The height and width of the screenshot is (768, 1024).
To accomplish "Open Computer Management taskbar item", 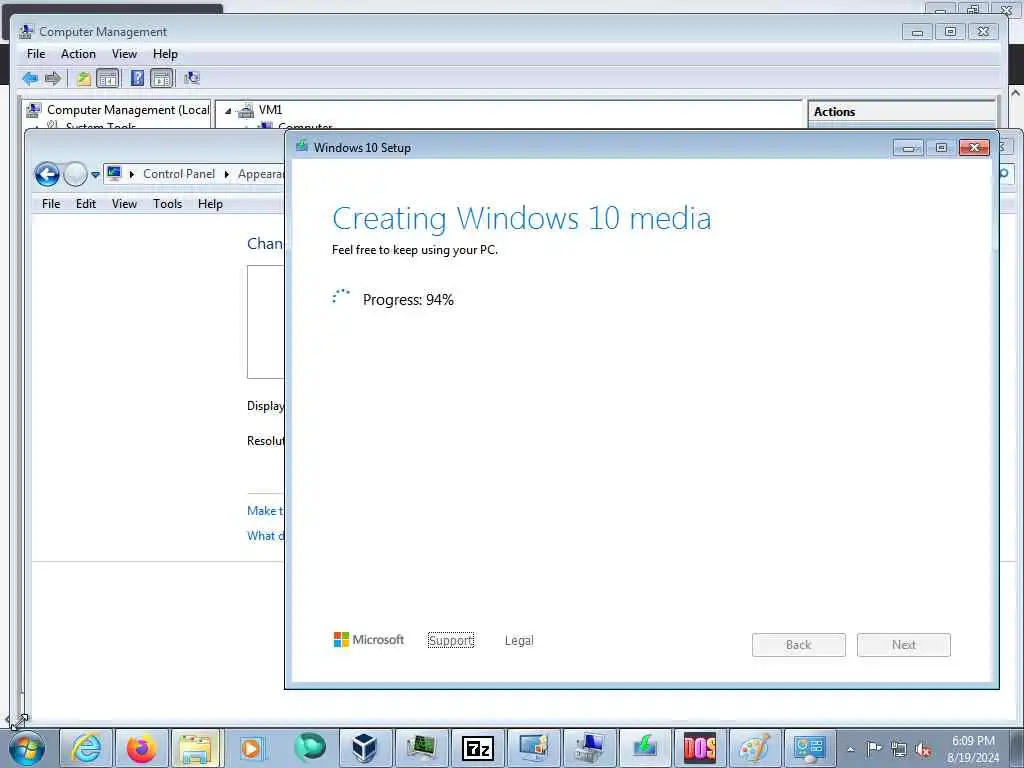I will pyautogui.click(x=589, y=748).
